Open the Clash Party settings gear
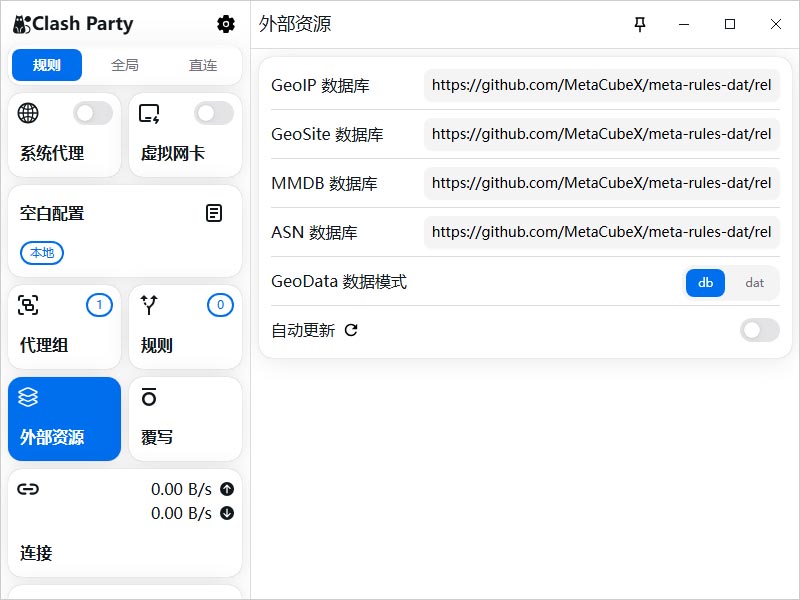 click(226, 23)
